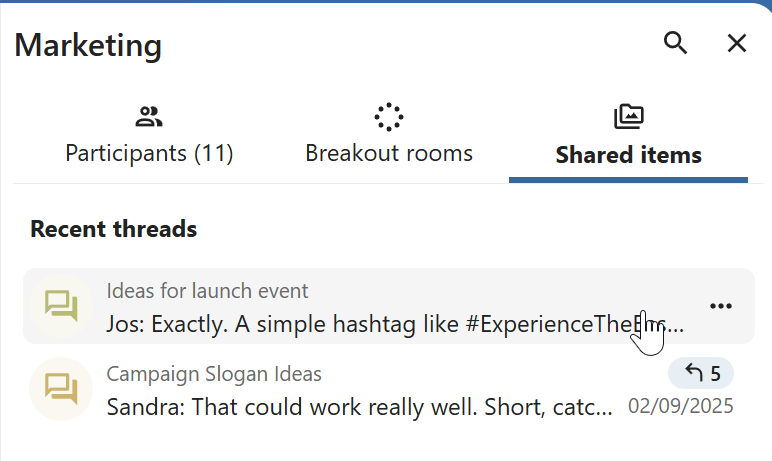The image size is (772, 461).
Task: Click the Breakout rooms dotted-circle icon
Action: [388, 117]
